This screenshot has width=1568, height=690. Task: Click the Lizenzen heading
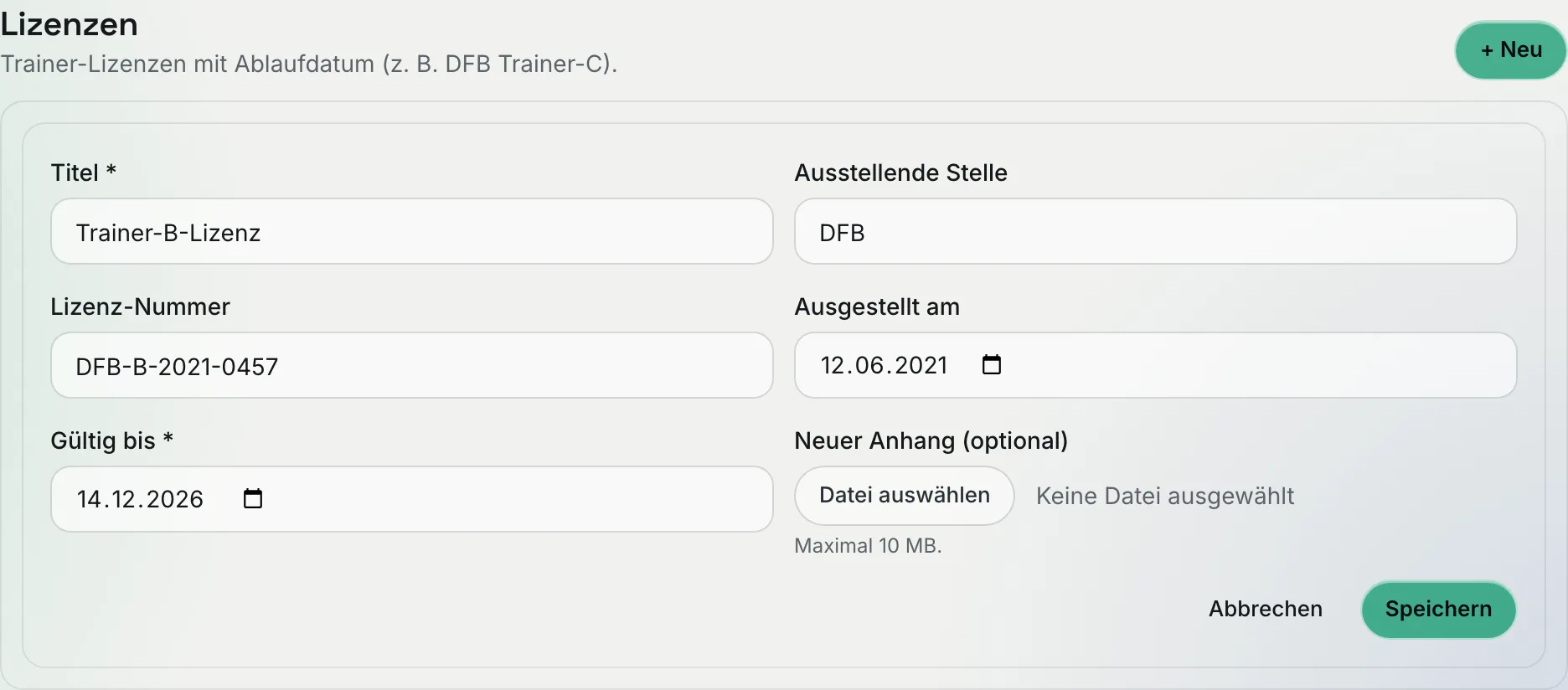tap(69, 24)
